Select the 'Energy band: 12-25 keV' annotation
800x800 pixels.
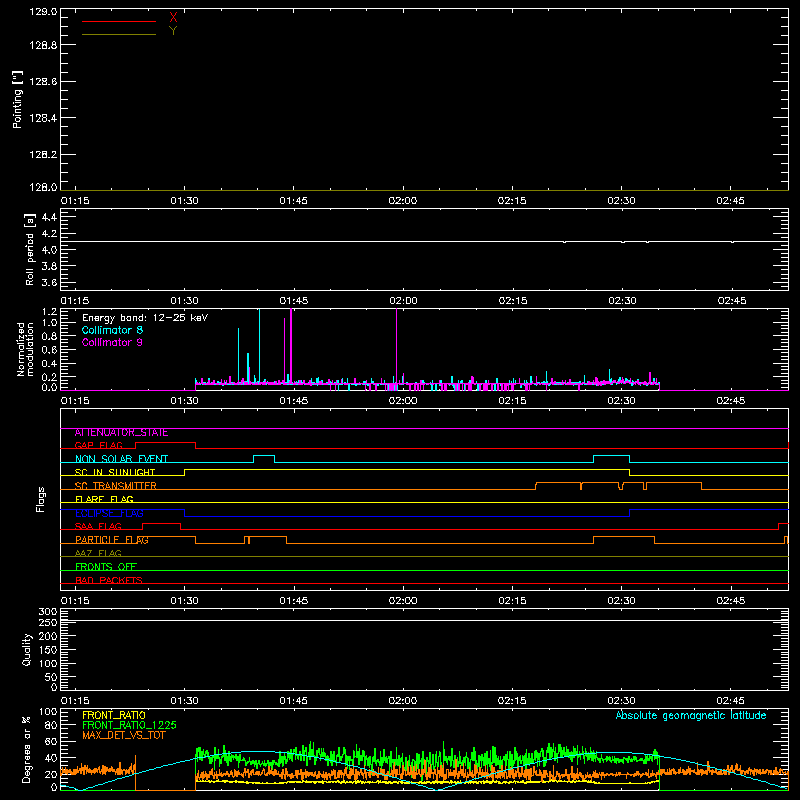[145, 318]
